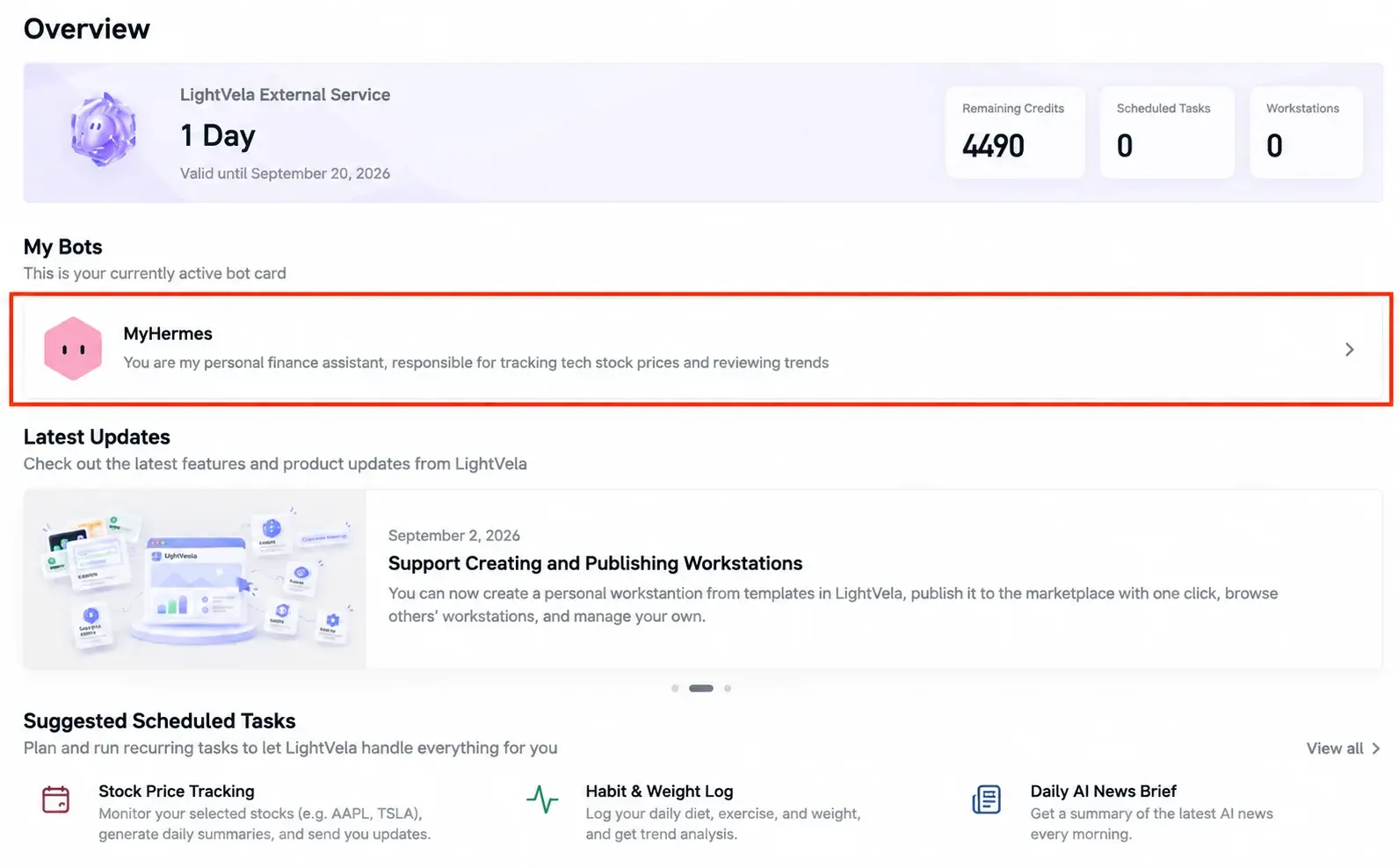Image resolution: width=1399 pixels, height=868 pixels.
Task: Select the Habit & Weight Log title
Action: click(x=660, y=791)
